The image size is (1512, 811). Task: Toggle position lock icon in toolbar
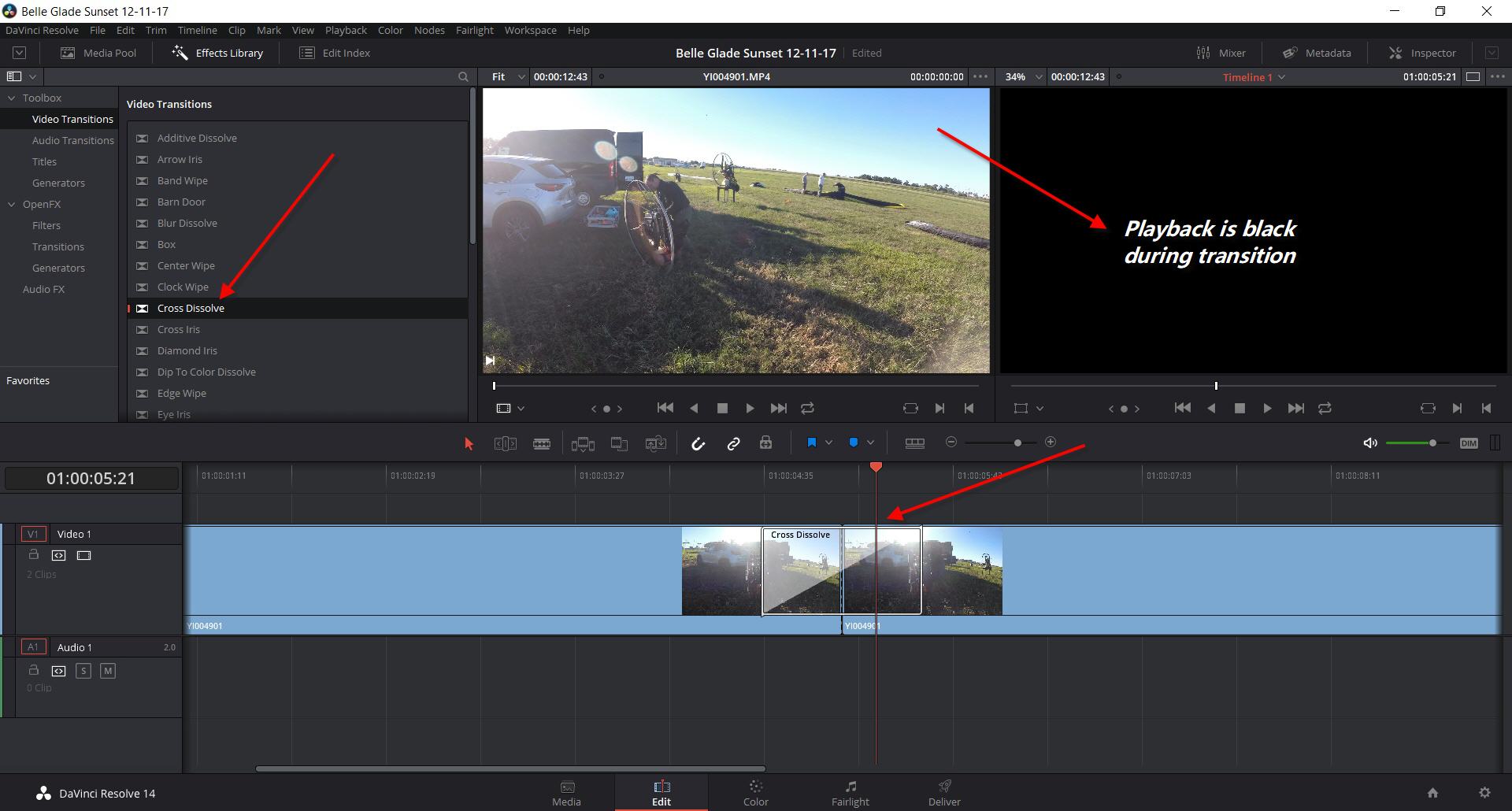point(765,443)
